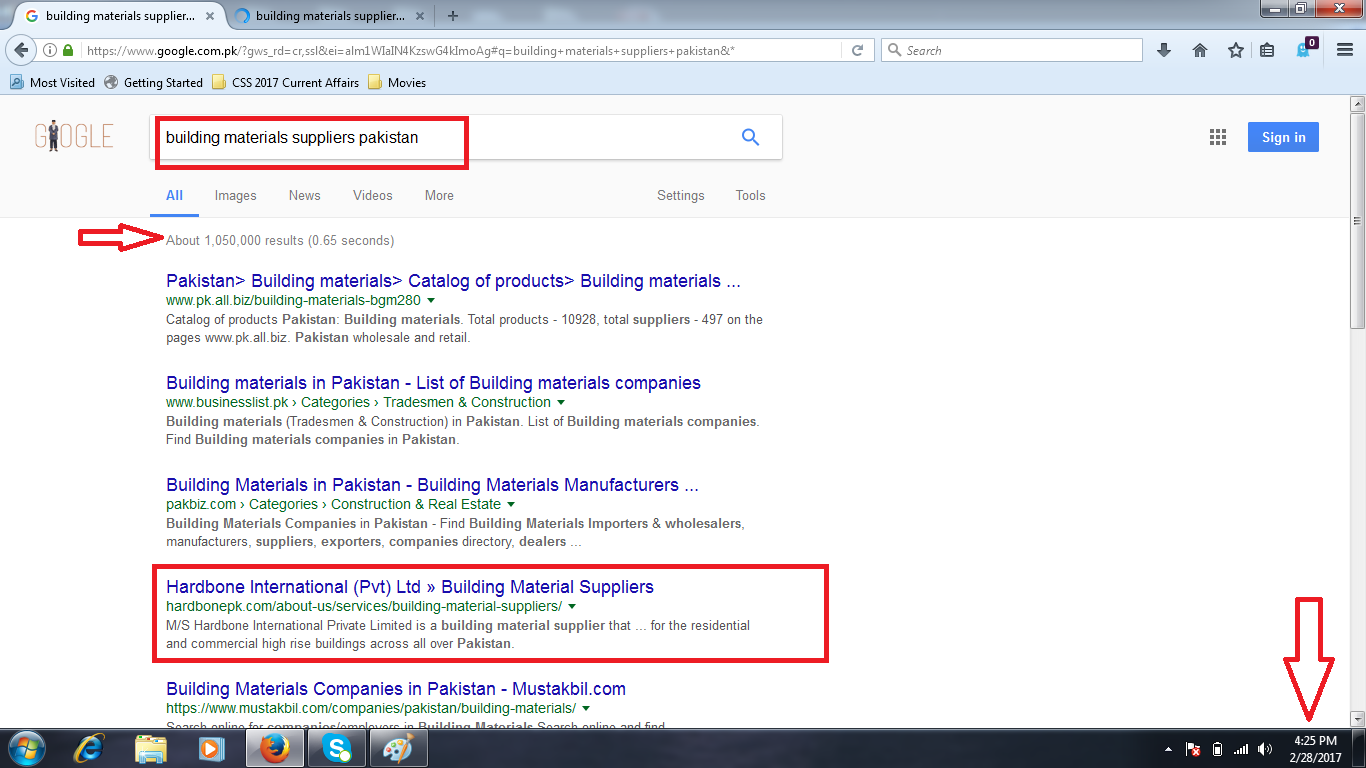Open Hardbone International Building Material Suppliers link
Viewport: 1366px width, 768px height.
pos(410,587)
